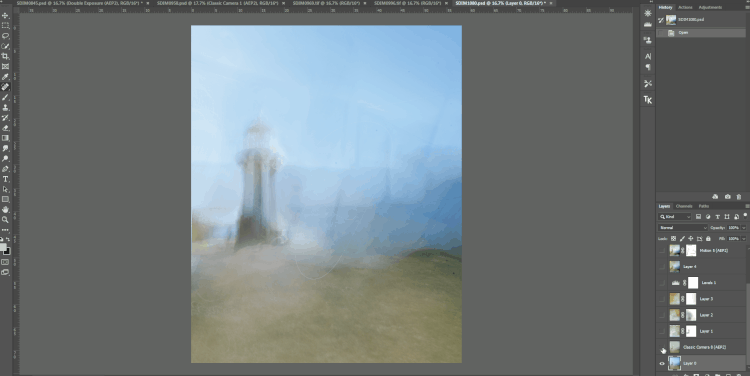Open the Paragraph panel from the dock
Image resolution: width=750 pixels, height=376 pixels.
[x=648, y=67]
